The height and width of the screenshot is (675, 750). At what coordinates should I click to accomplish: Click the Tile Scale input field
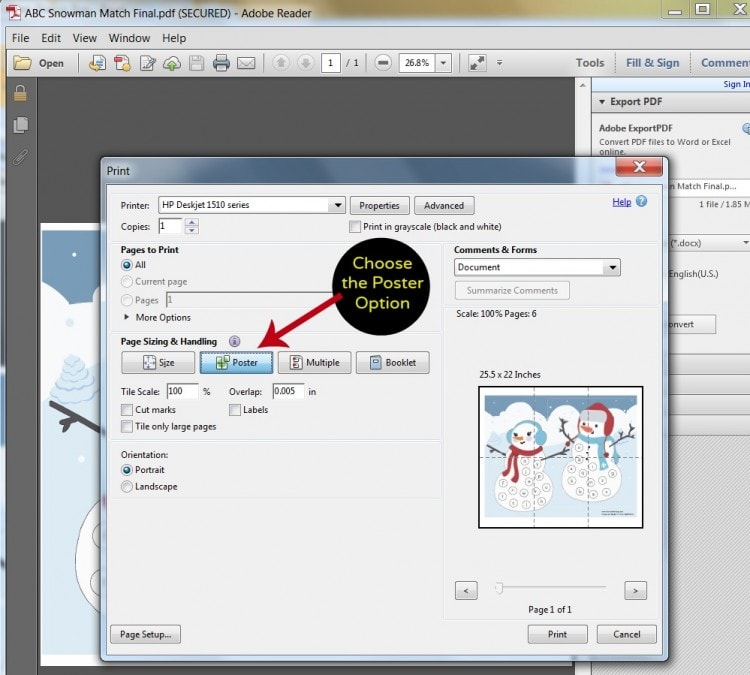[x=182, y=391]
